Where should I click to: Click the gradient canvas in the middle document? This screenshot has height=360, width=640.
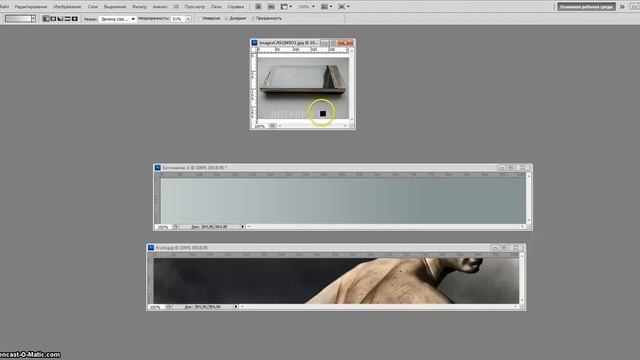tap(343, 201)
